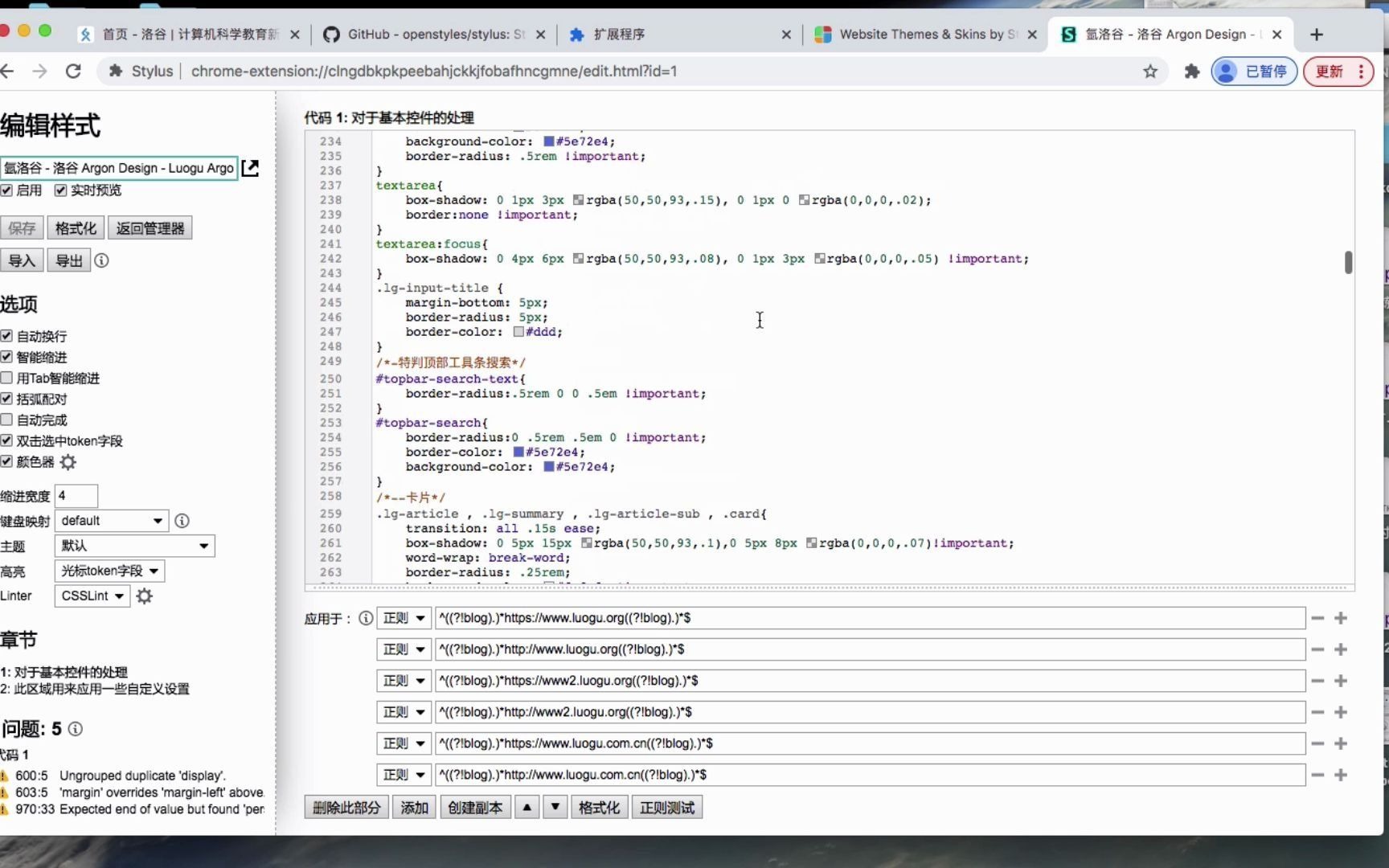
Task: Move section up with triangle button
Action: (x=527, y=807)
